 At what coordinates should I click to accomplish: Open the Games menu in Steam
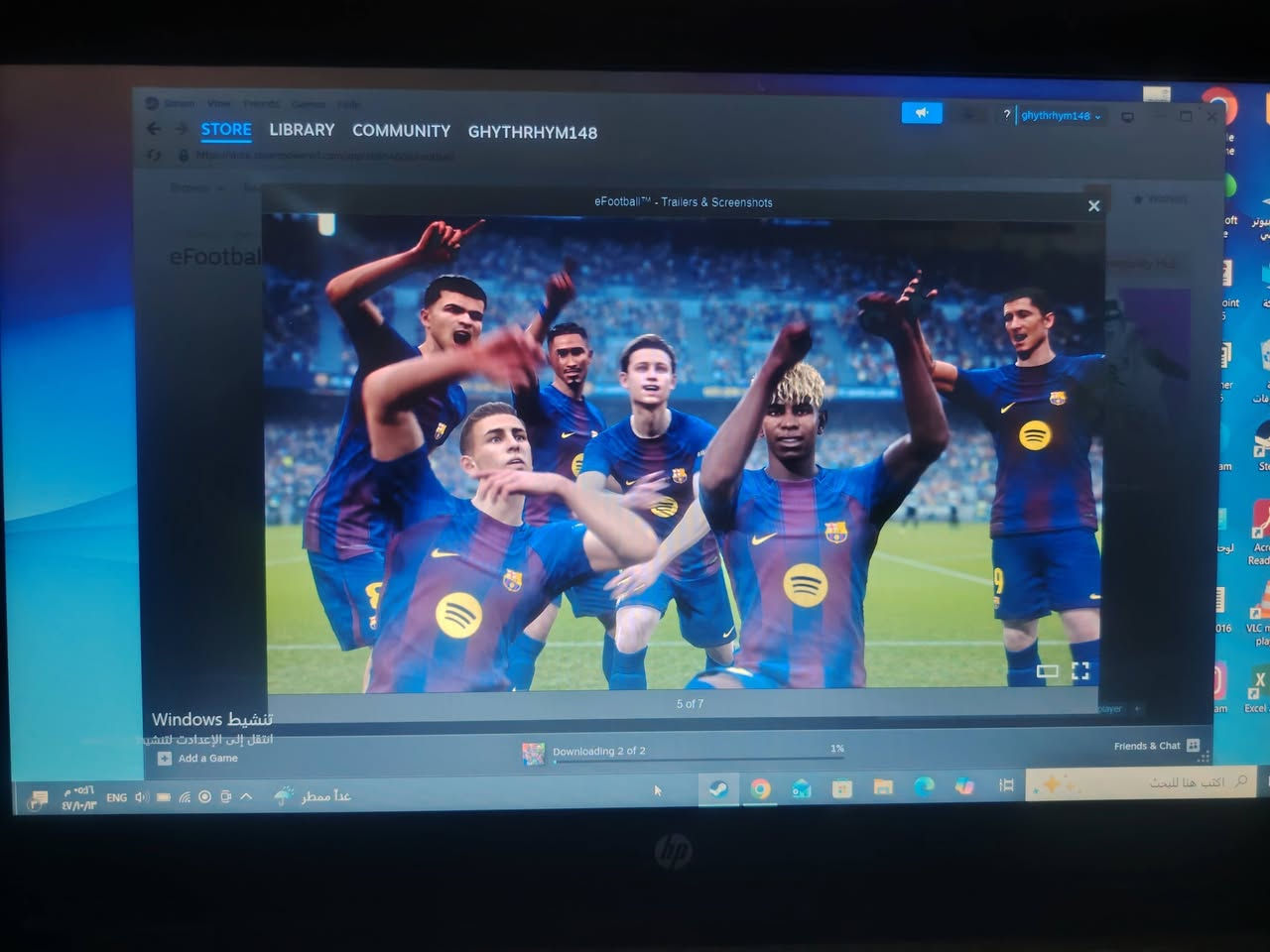coord(309,104)
